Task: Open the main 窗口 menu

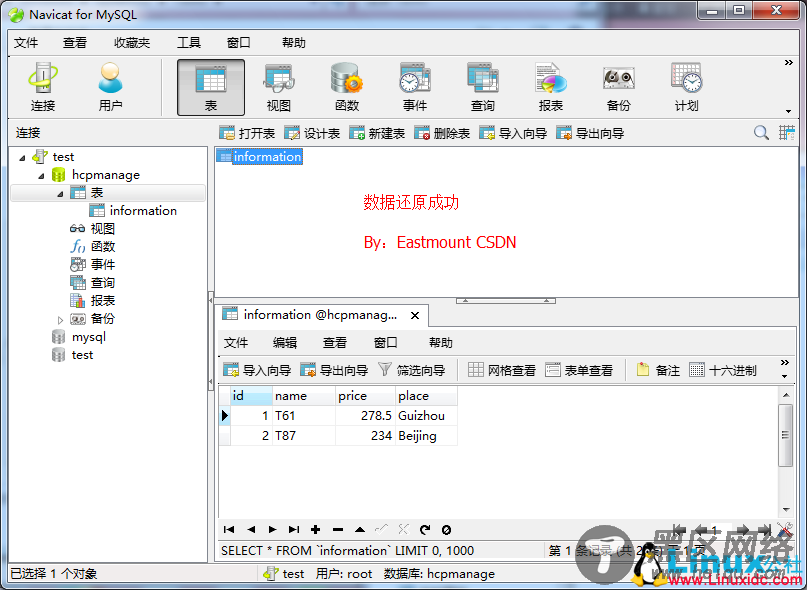Action: coord(239,43)
